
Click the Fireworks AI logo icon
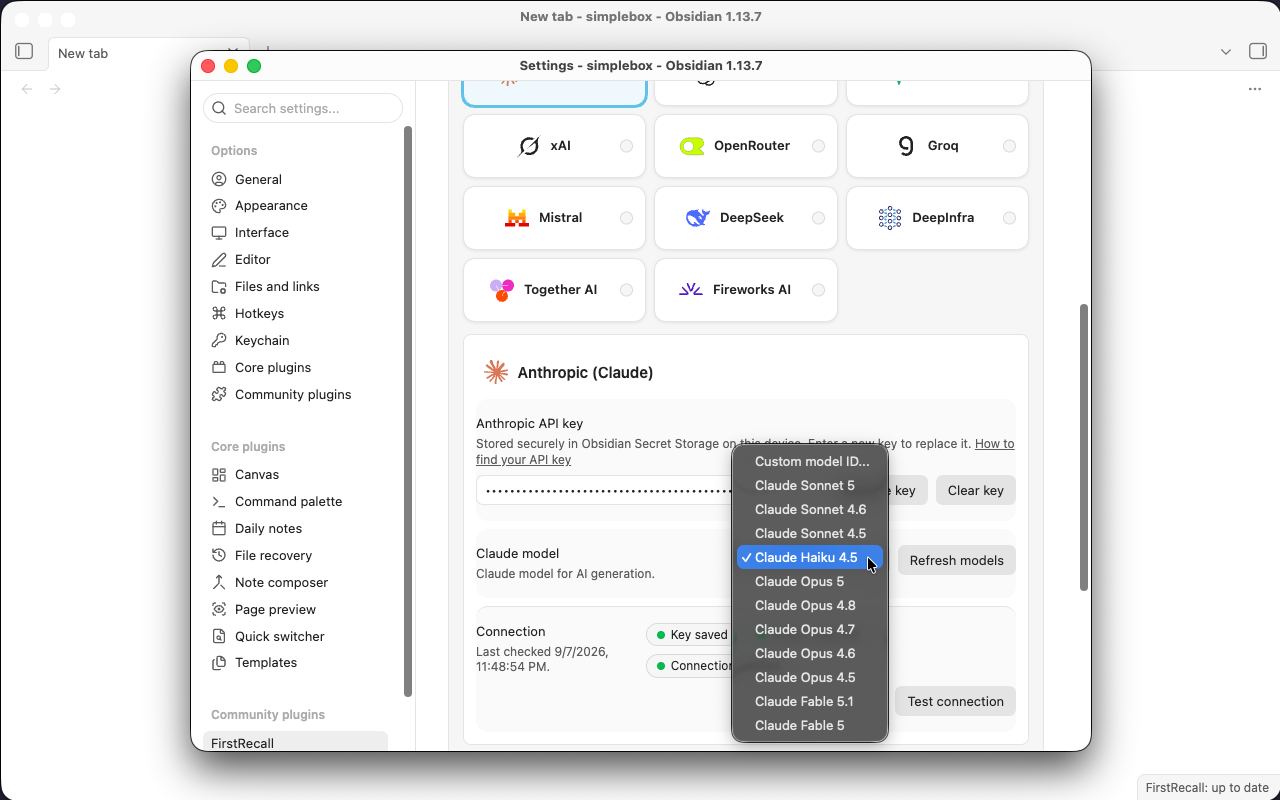(691, 290)
